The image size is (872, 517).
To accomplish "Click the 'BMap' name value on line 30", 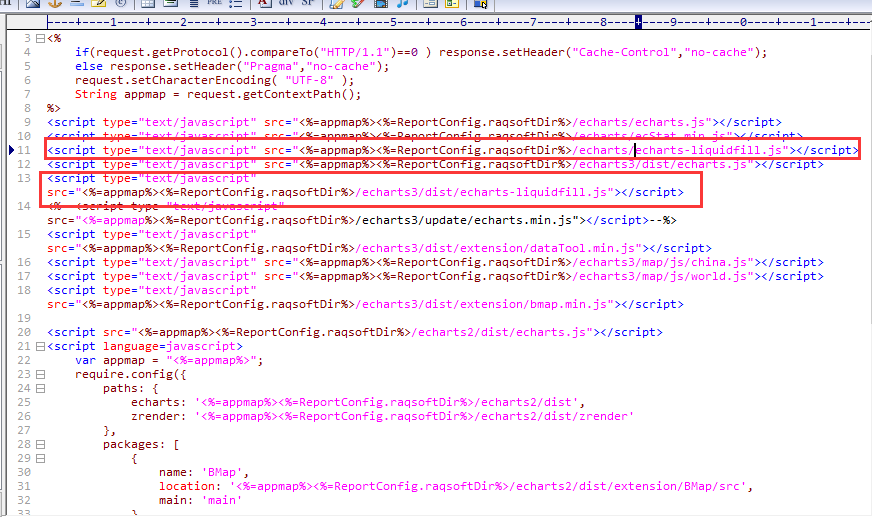I will point(221,472).
